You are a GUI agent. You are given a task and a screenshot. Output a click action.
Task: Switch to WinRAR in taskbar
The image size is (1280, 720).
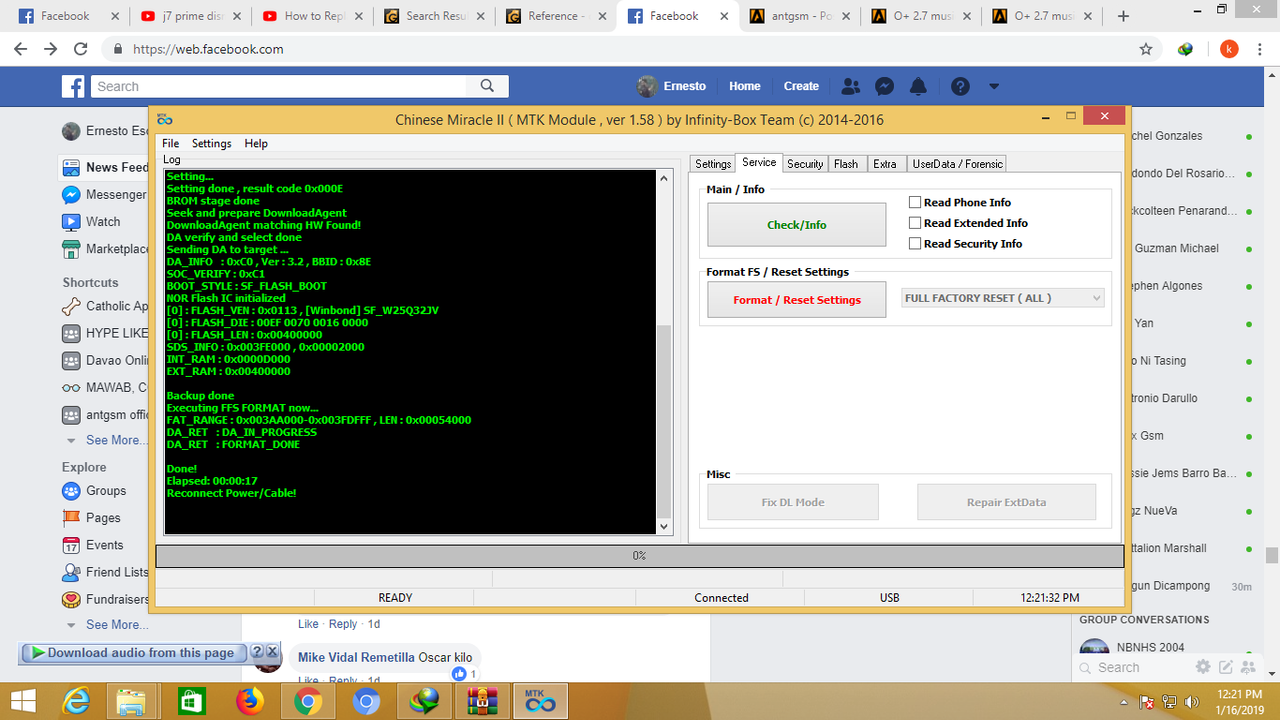pos(482,701)
